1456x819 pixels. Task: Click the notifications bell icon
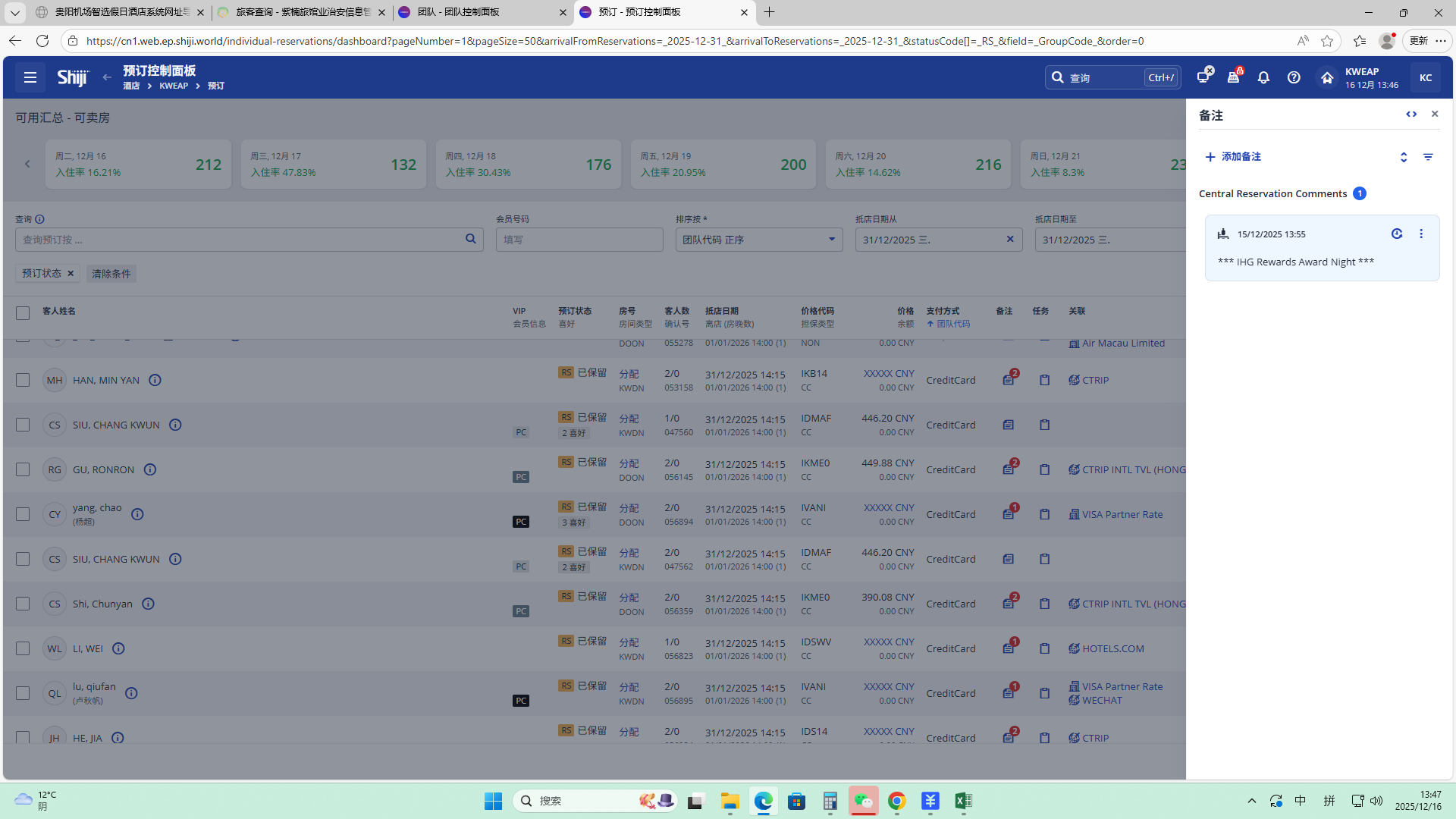tap(1263, 77)
